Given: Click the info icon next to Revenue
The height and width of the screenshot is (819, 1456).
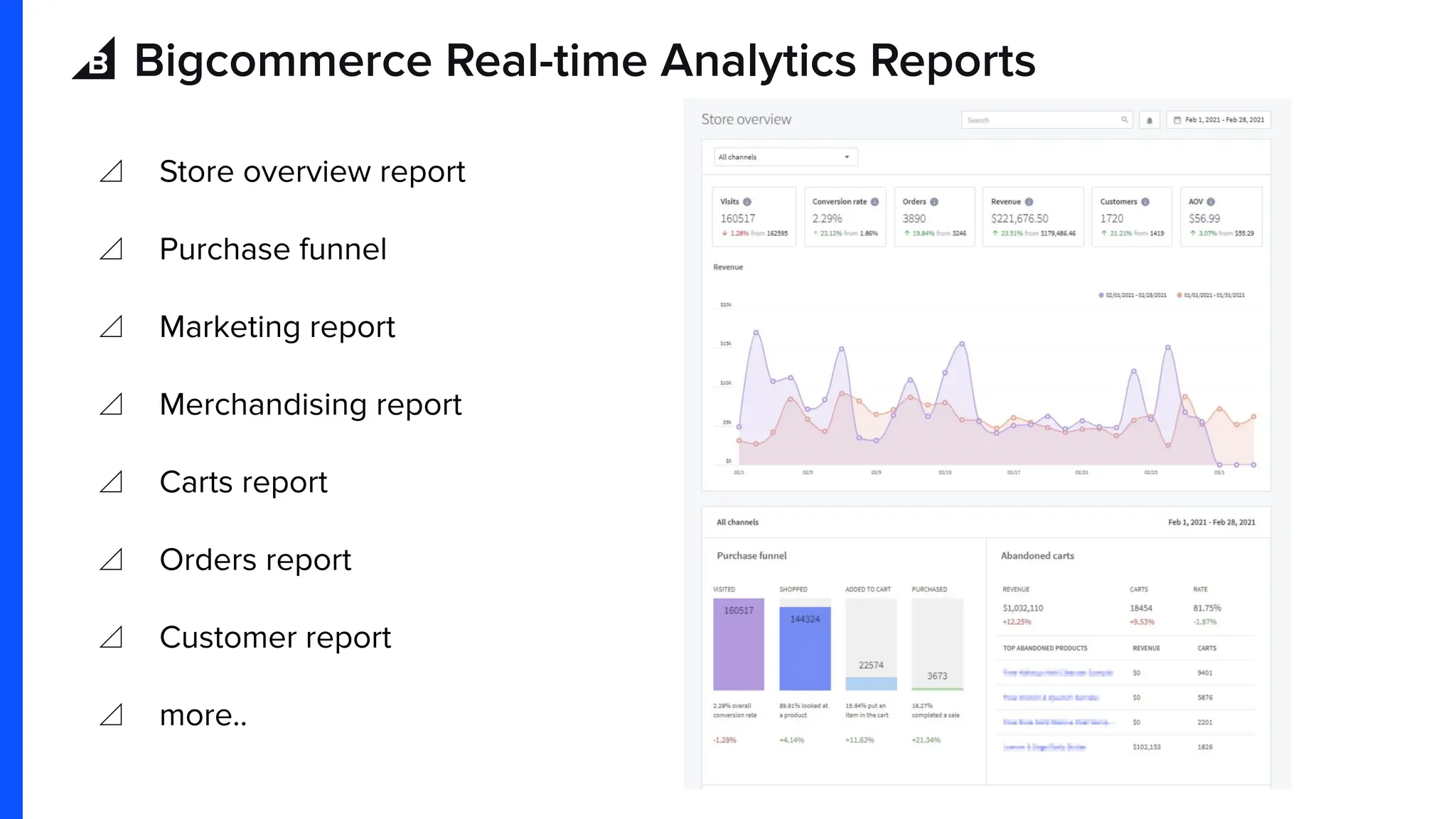Looking at the screenshot, I should tap(1029, 202).
